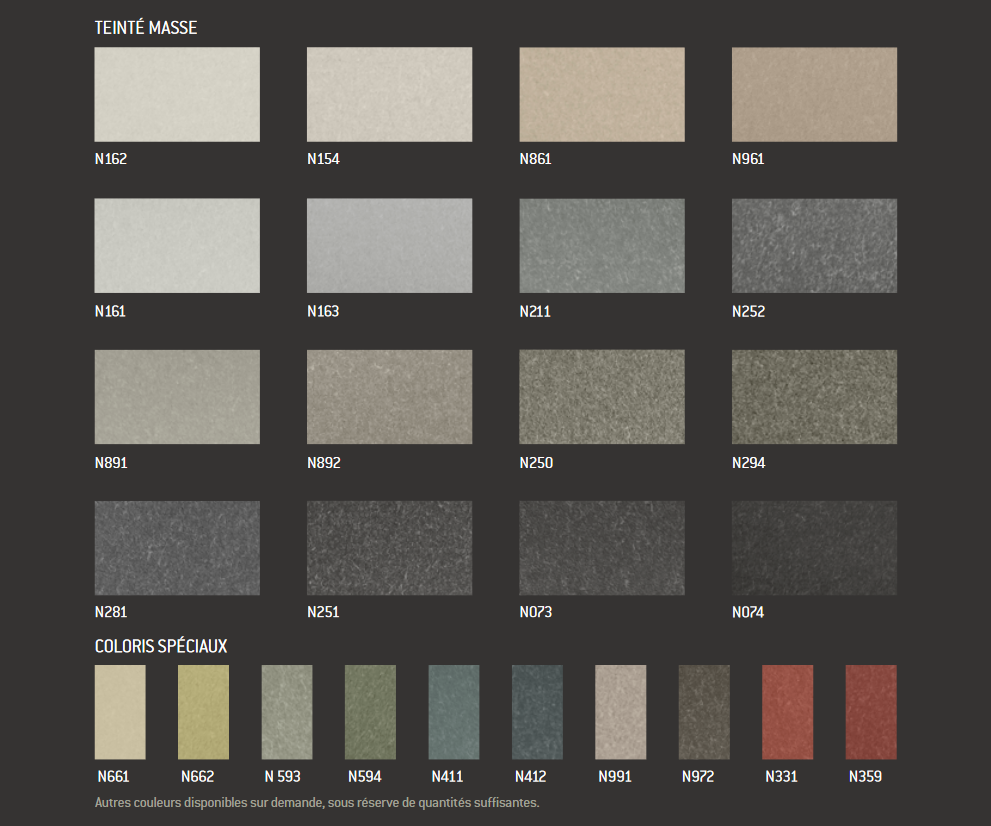Pick the N154 light beige swatch

[389, 94]
